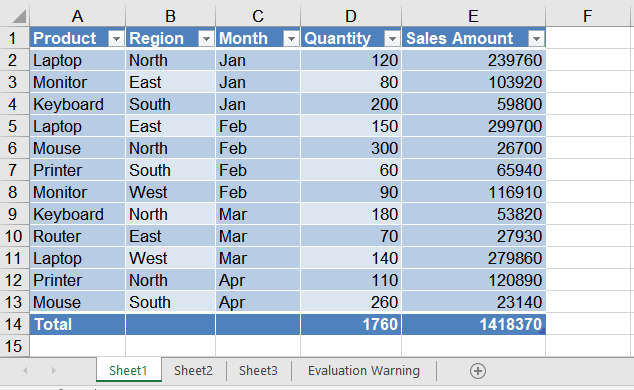Open the Product column filter dropdown
This screenshot has height=390, width=634.
coord(116,39)
